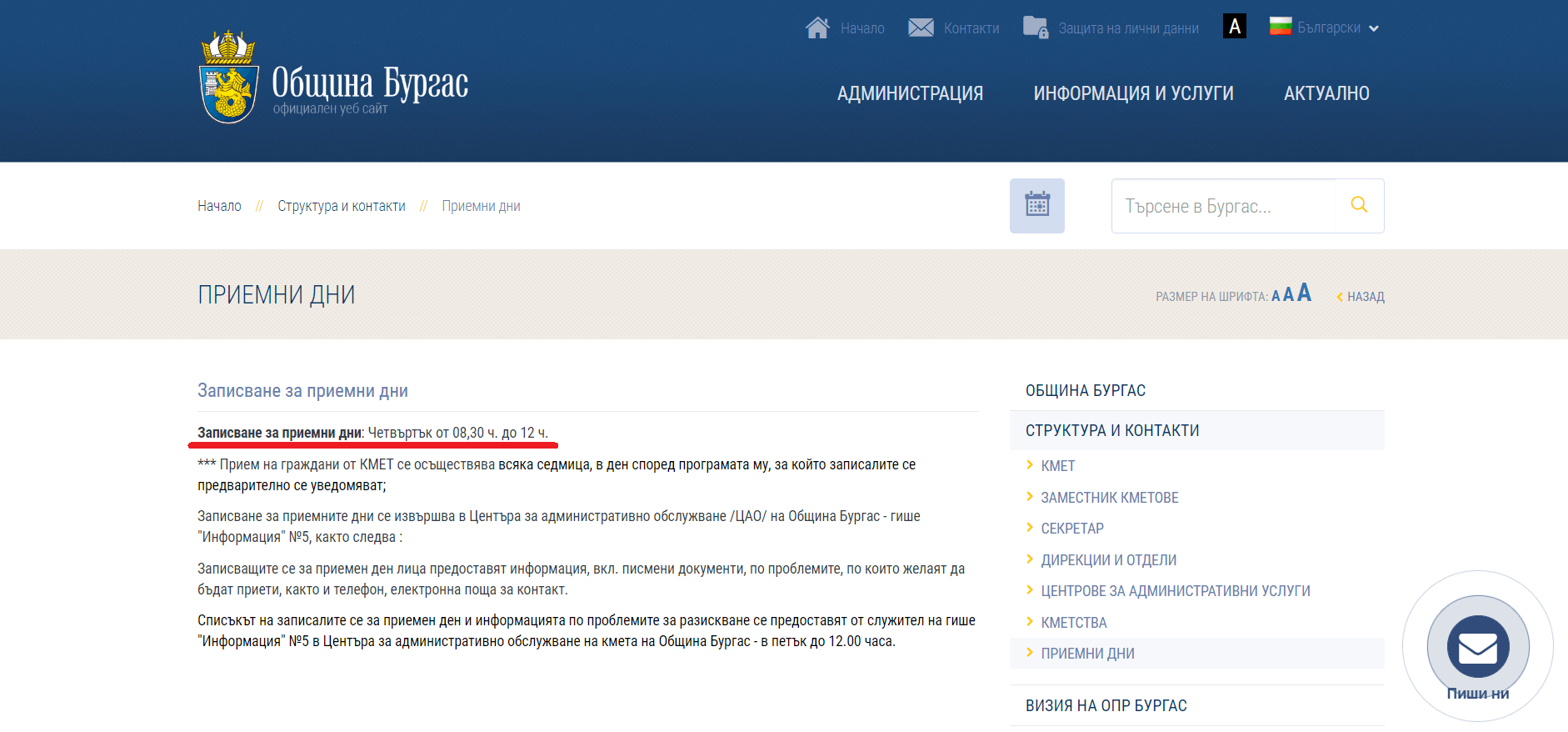Select the largest font size 'A'
The width and height of the screenshot is (1568, 732).
1304,293
